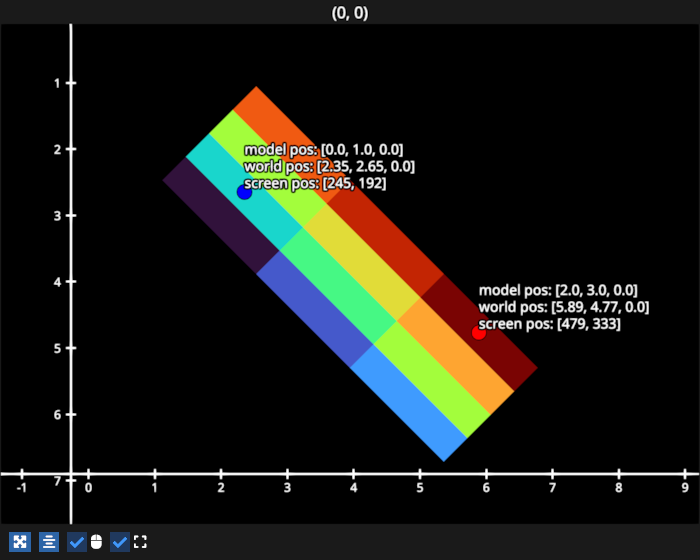The width and height of the screenshot is (700, 560).
Task: Click x-axis tick label "9"
Action: click(x=685, y=488)
